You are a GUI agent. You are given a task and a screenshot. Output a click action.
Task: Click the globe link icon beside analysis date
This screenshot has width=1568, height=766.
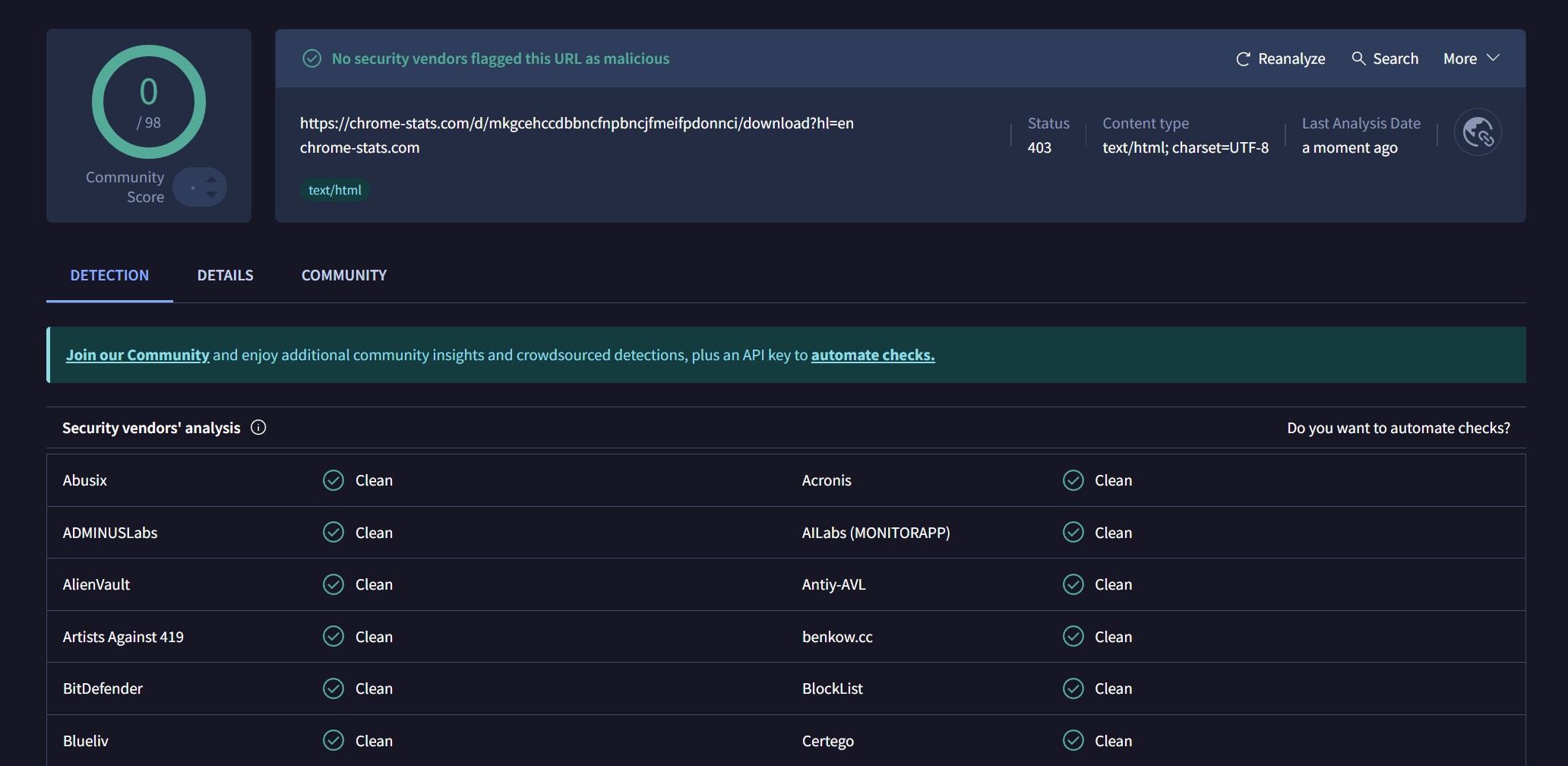coord(1477,132)
